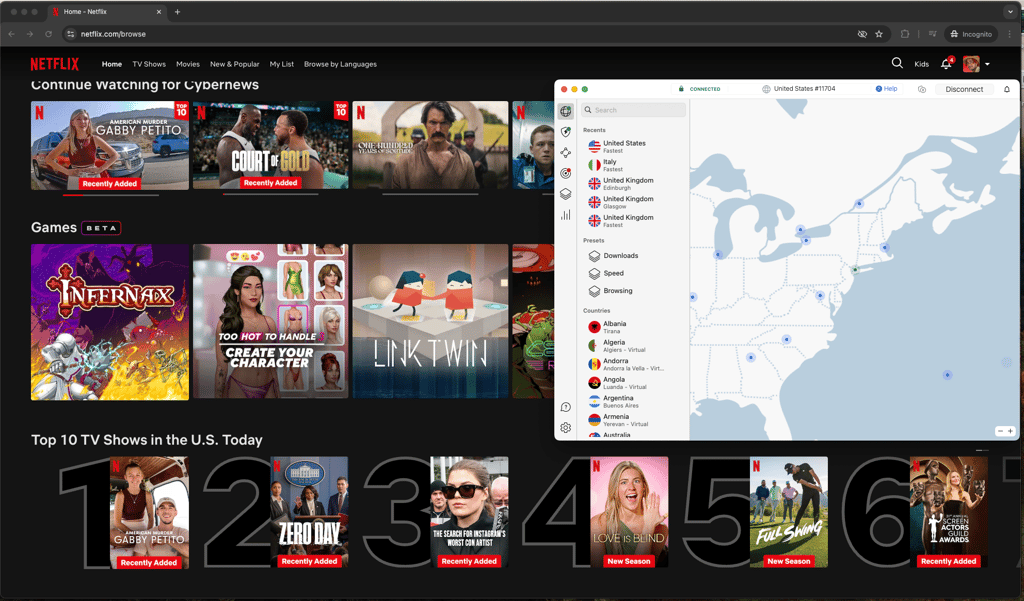Open the Movies menu item
Viewport: 1024px width, 601px height.
pyautogui.click(x=187, y=64)
